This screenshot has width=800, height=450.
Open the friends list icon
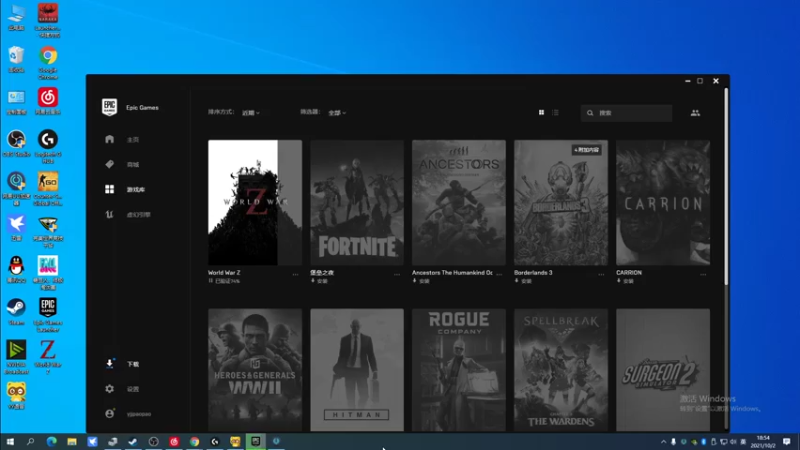tap(695, 113)
